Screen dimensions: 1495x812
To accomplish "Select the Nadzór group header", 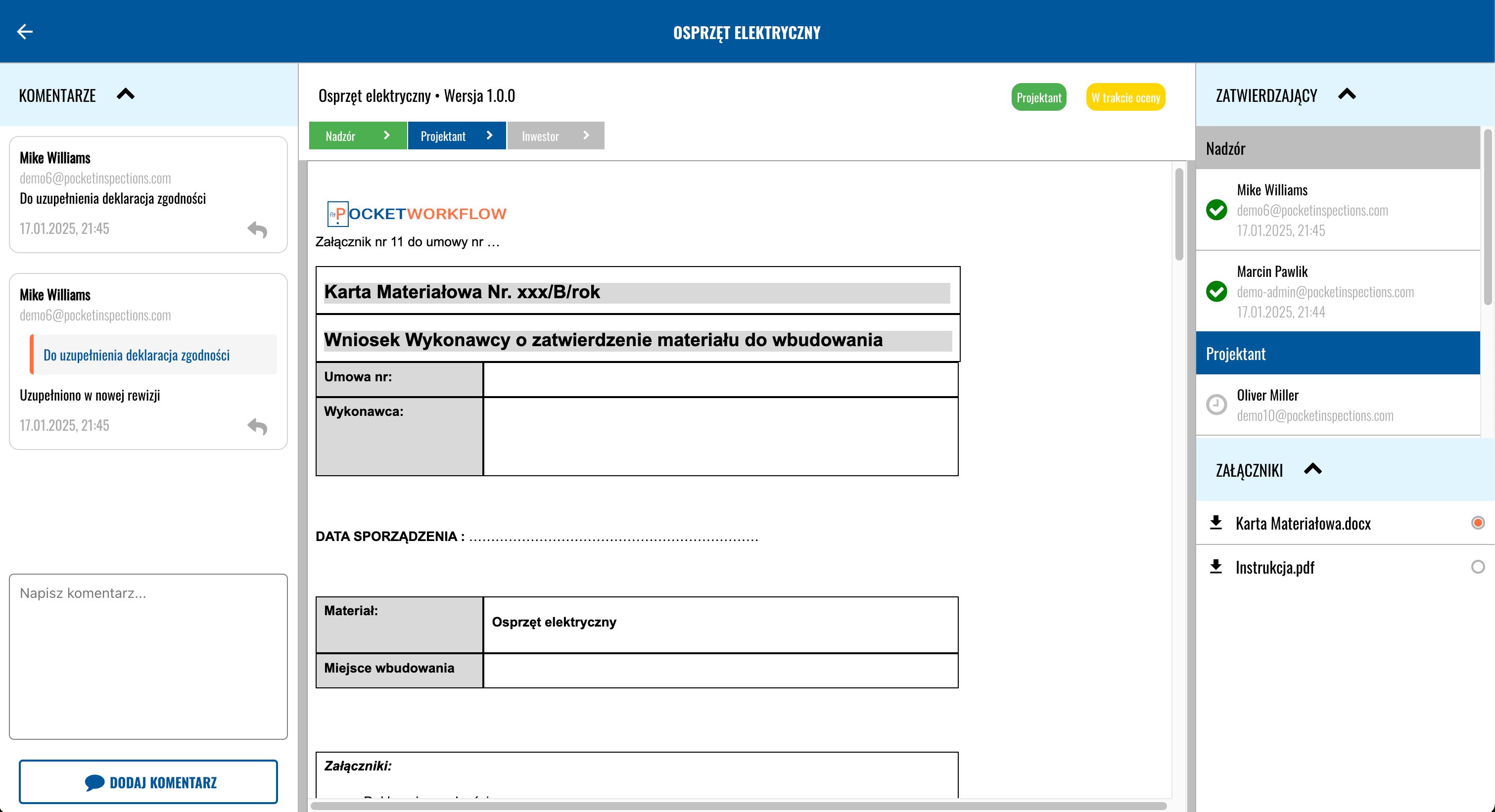I will (x=1338, y=148).
